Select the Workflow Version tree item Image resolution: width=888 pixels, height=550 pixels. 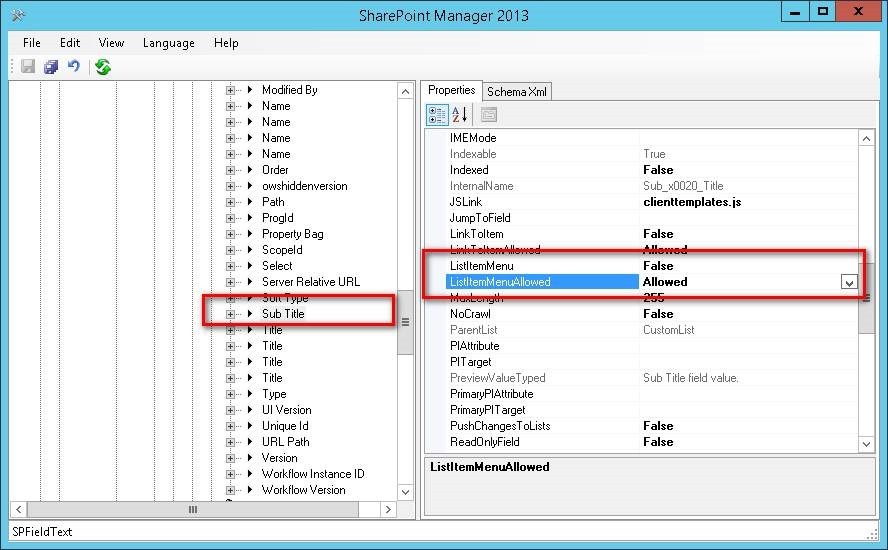[x=304, y=490]
